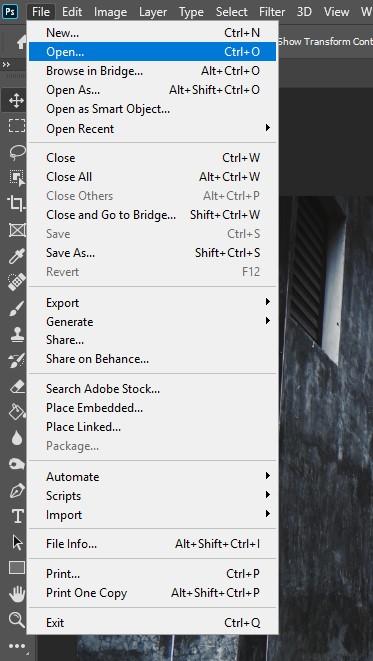The image size is (373, 661).
Task: Choose Place Linked...
Action: [152, 427]
